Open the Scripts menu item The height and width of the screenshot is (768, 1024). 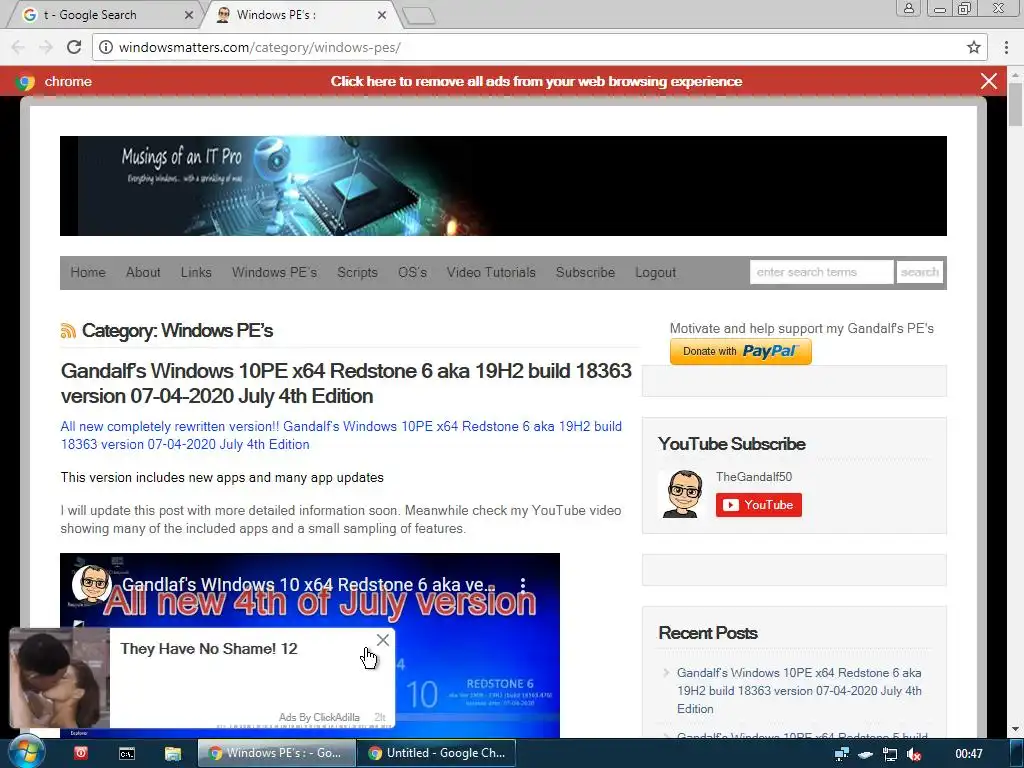click(357, 272)
